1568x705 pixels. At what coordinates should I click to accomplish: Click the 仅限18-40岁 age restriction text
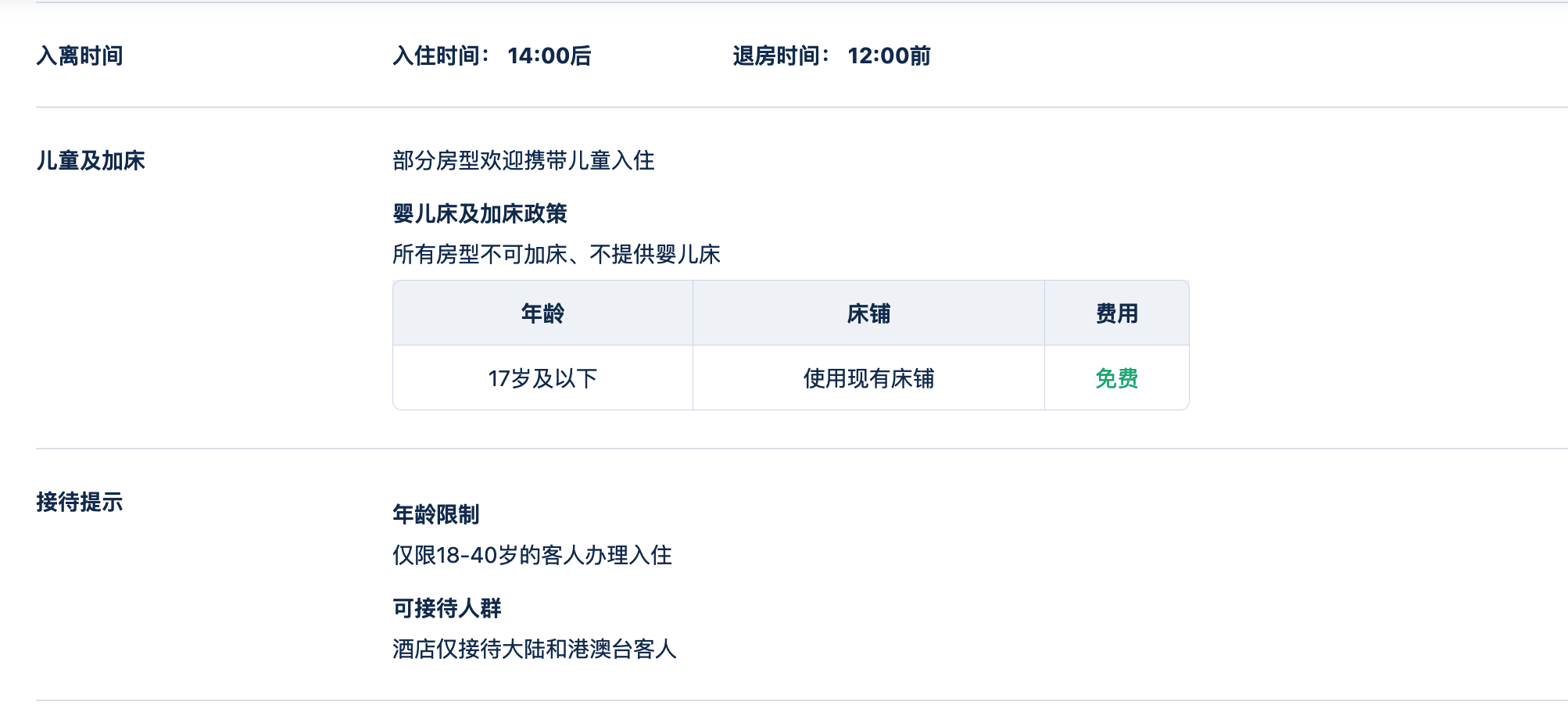(x=532, y=556)
